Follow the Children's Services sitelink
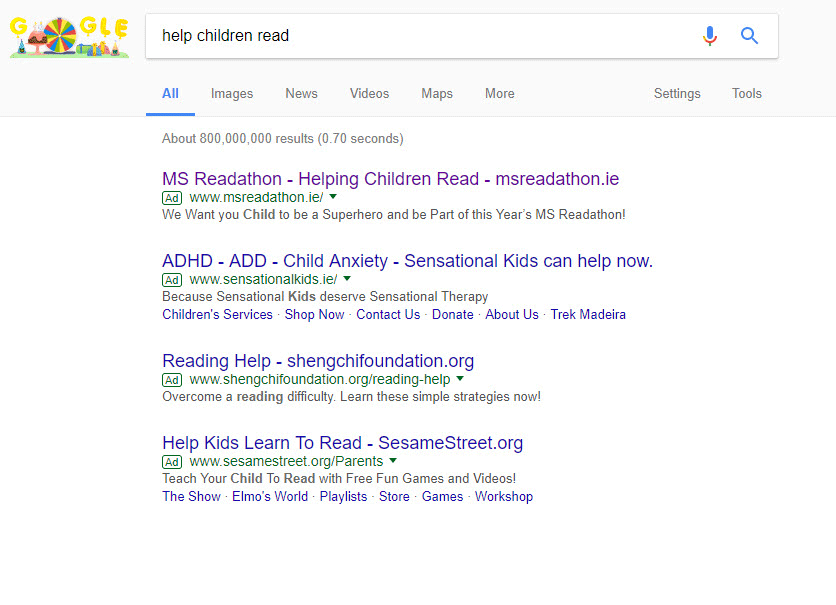 pyautogui.click(x=217, y=314)
